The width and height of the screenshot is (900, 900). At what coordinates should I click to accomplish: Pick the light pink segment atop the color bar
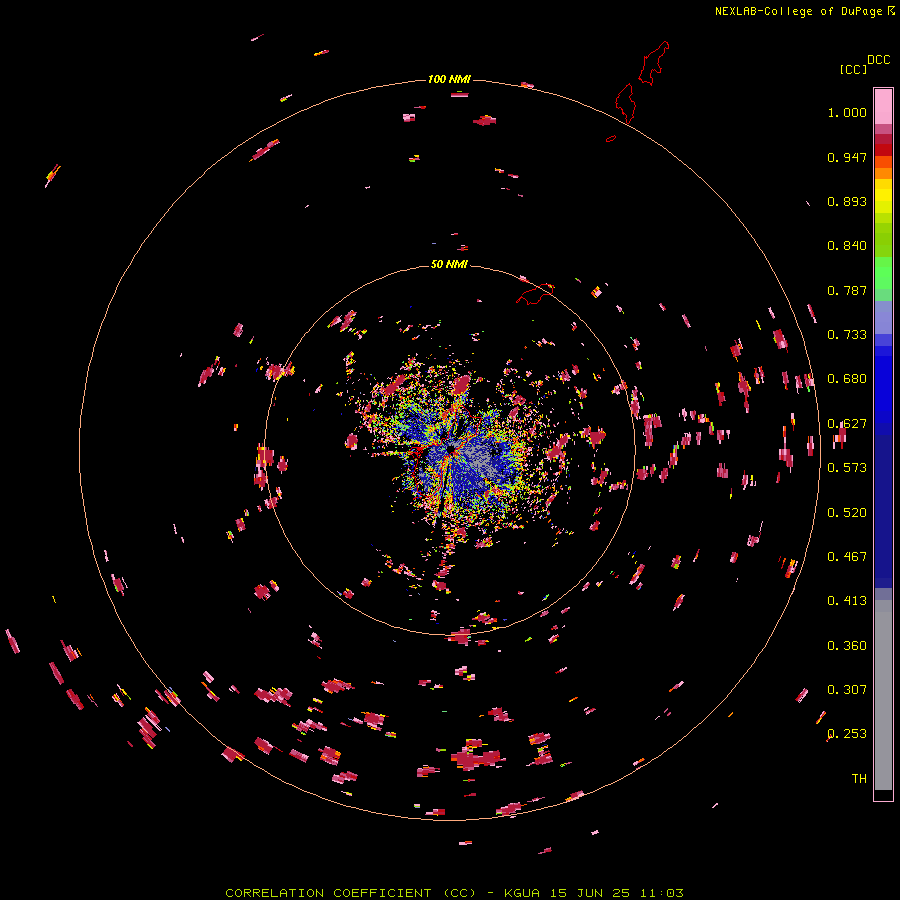pyautogui.click(x=883, y=106)
